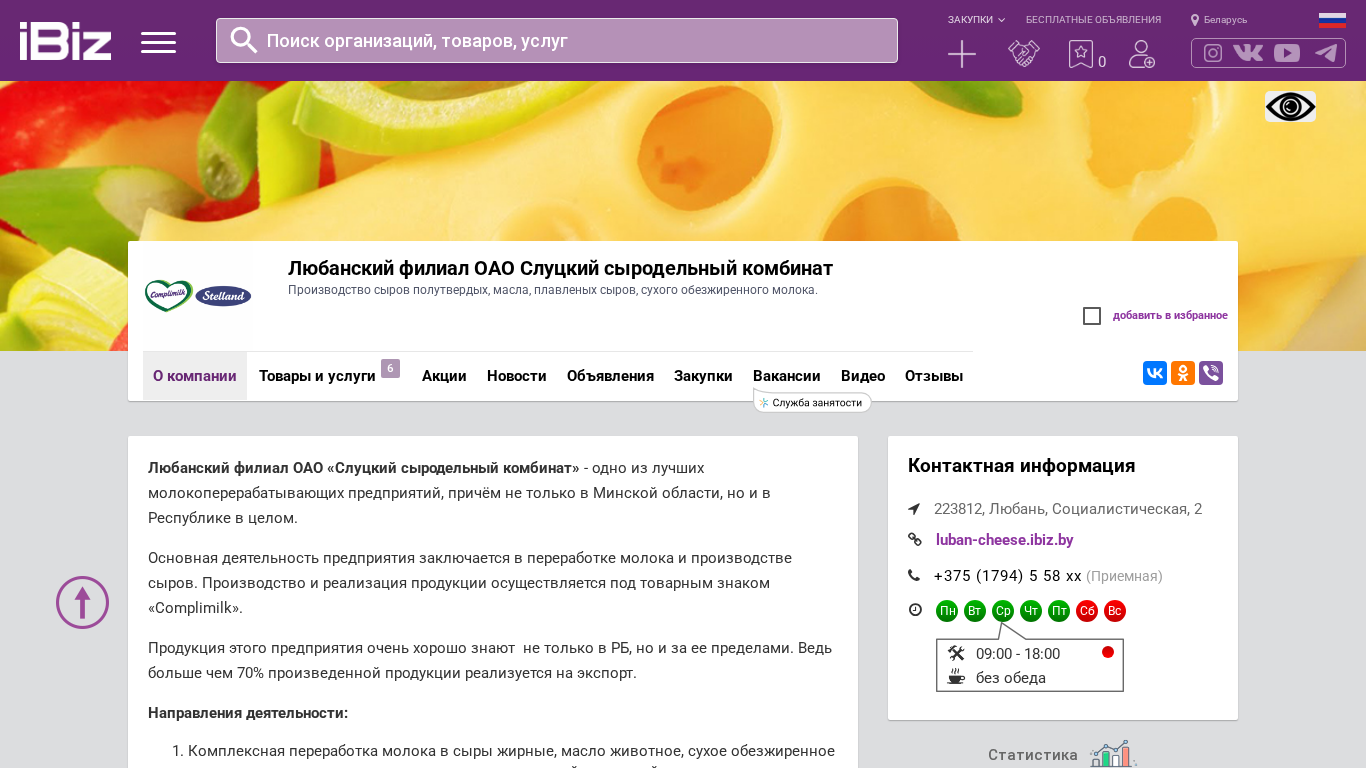The height and width of the screenshot is (768, 1366).
Task: Click the 'добавить в избранное' link text
Action: pyautogui.click(x=1170, y=316)
